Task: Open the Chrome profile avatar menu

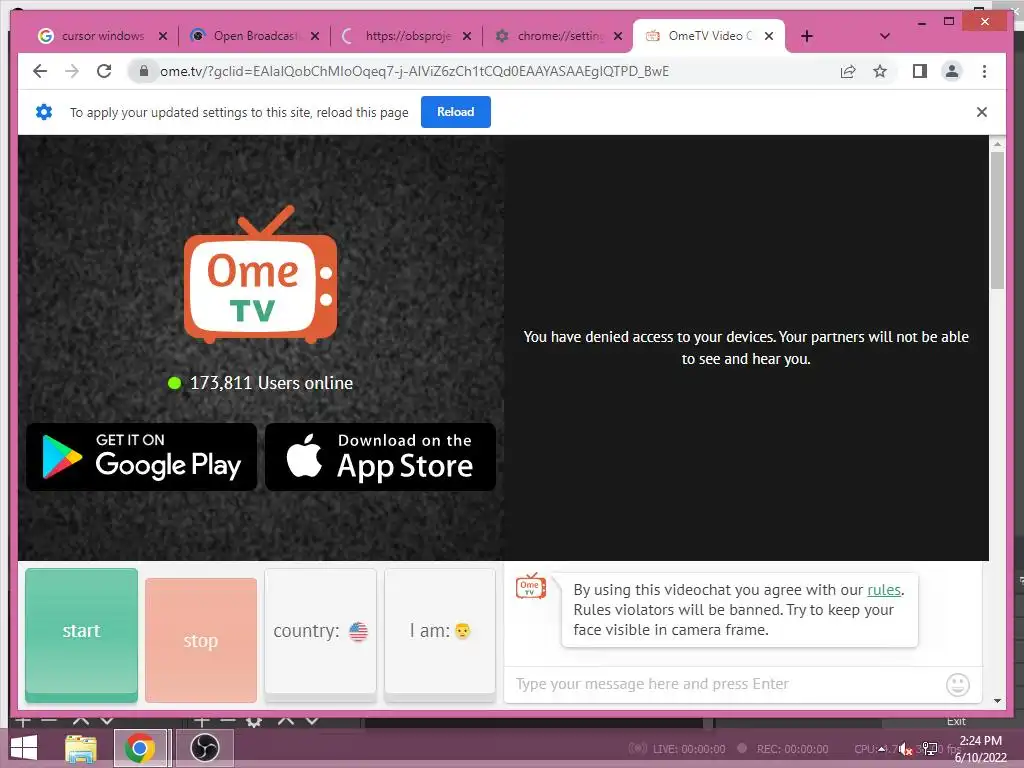Action: pos(952,71)
